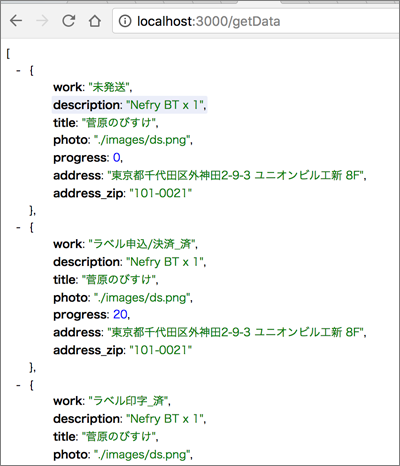The height and width of the screenshot is (466, 400).
Task: Click the second address_zip key
Action: [x=88, y=350]
